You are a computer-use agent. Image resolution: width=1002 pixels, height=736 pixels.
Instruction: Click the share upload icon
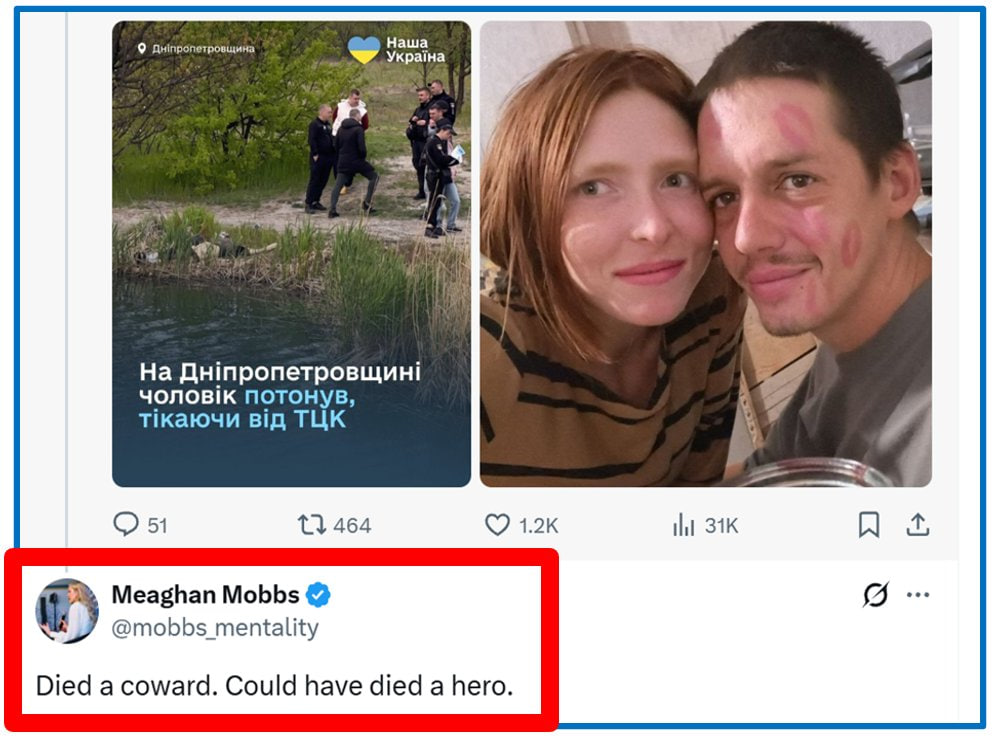(x=918, y=525)
